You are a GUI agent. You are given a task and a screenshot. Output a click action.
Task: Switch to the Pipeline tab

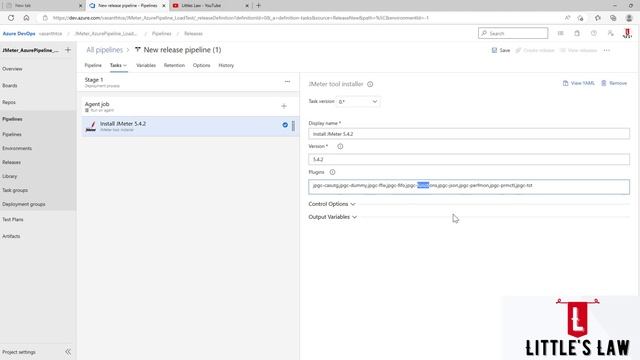[x=93, y=65]
